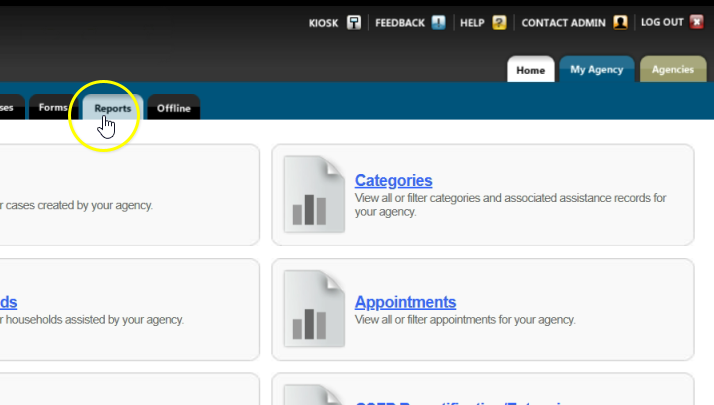Click the Categories card description text
This screenshot has height=405, width=714.
pyautogui.click(x=510, y=205)
